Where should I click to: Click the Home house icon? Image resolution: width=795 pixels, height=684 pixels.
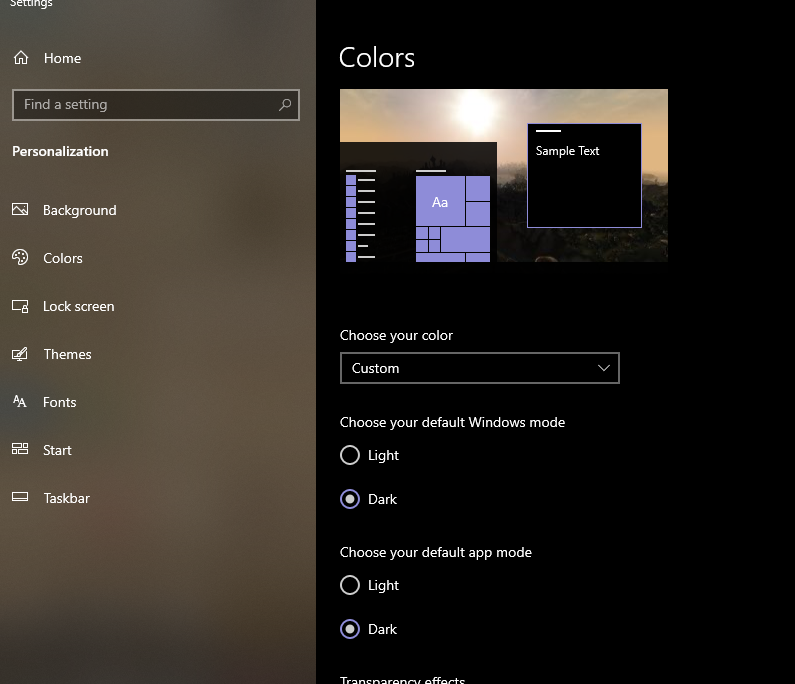coord(20,58)
